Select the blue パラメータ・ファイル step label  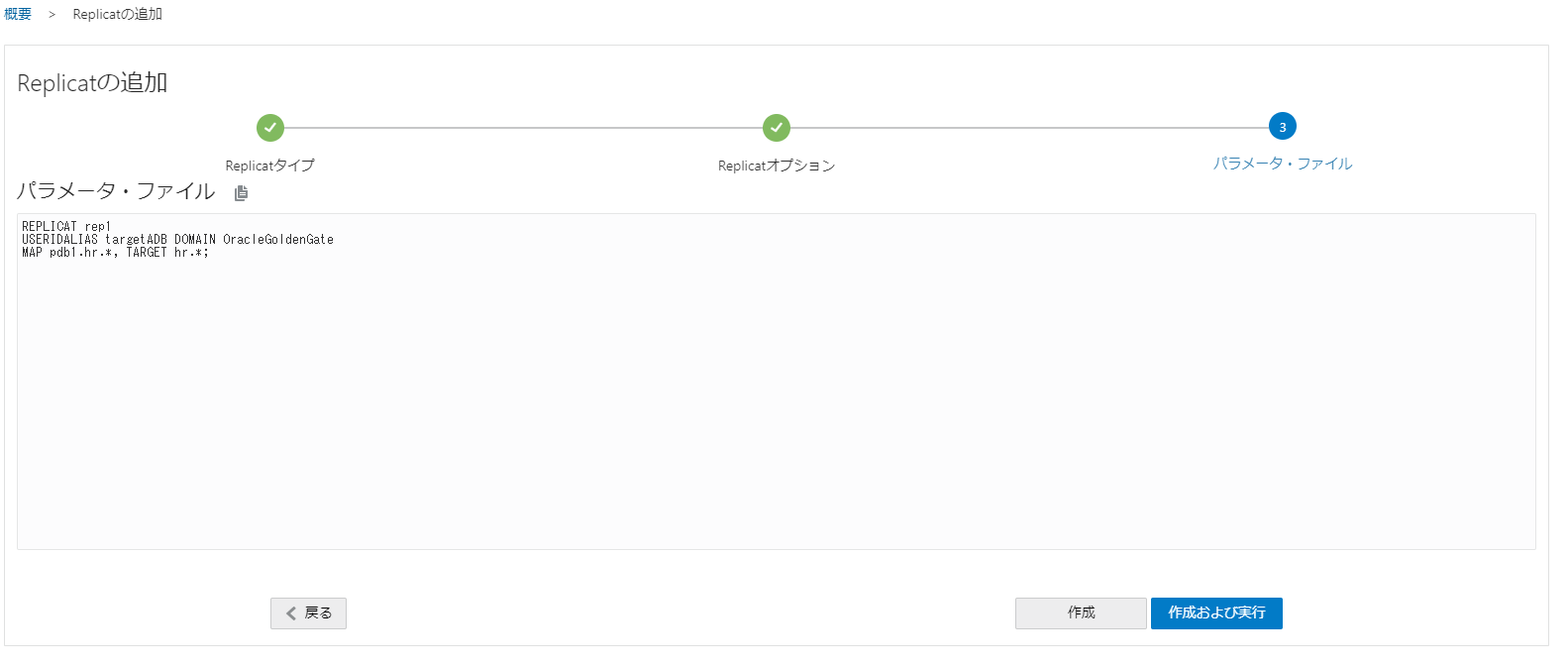click(1283, 164)
